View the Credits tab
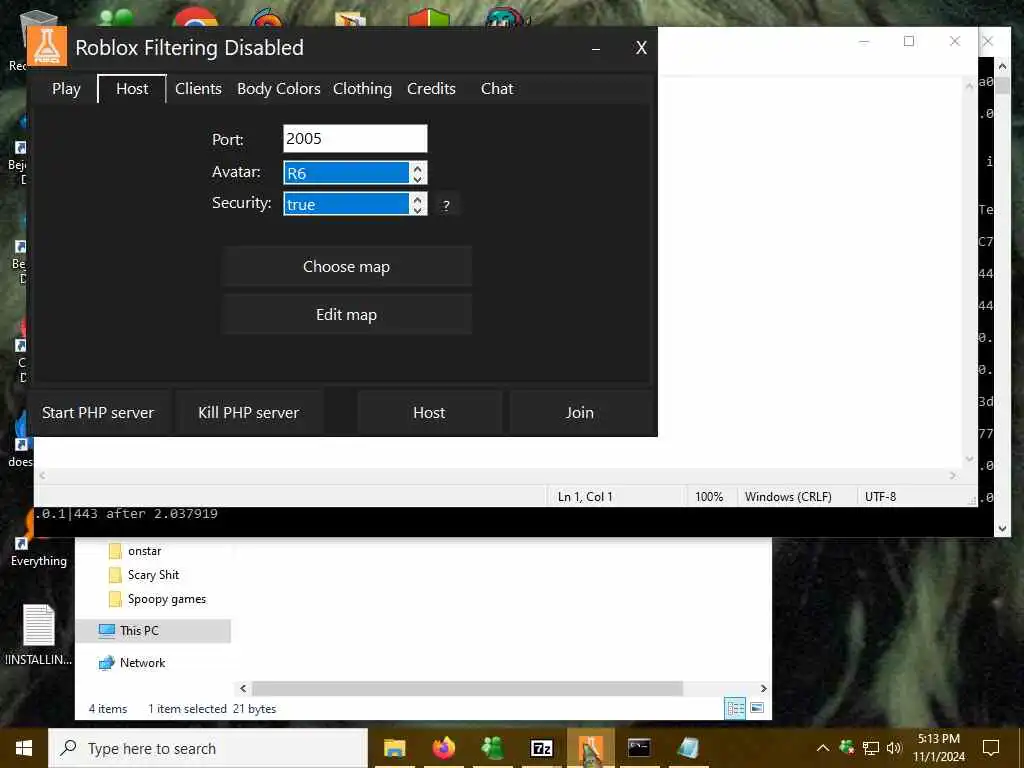This screenshot has height=768, width=1024. point(431,89)
